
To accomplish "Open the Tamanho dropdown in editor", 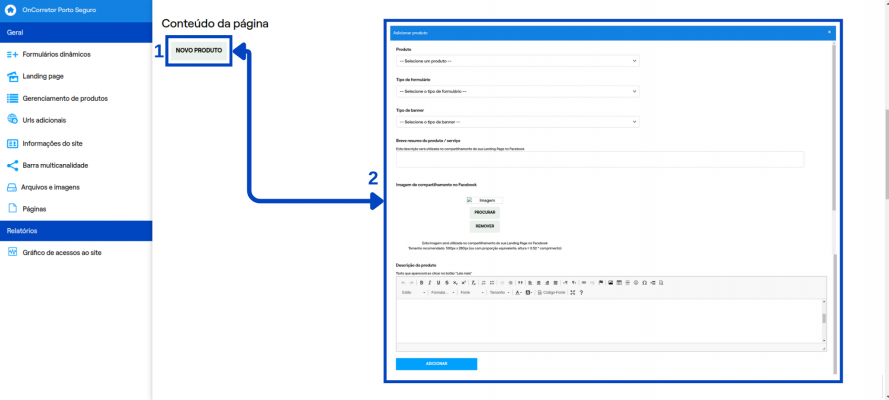I will point(499,292).
